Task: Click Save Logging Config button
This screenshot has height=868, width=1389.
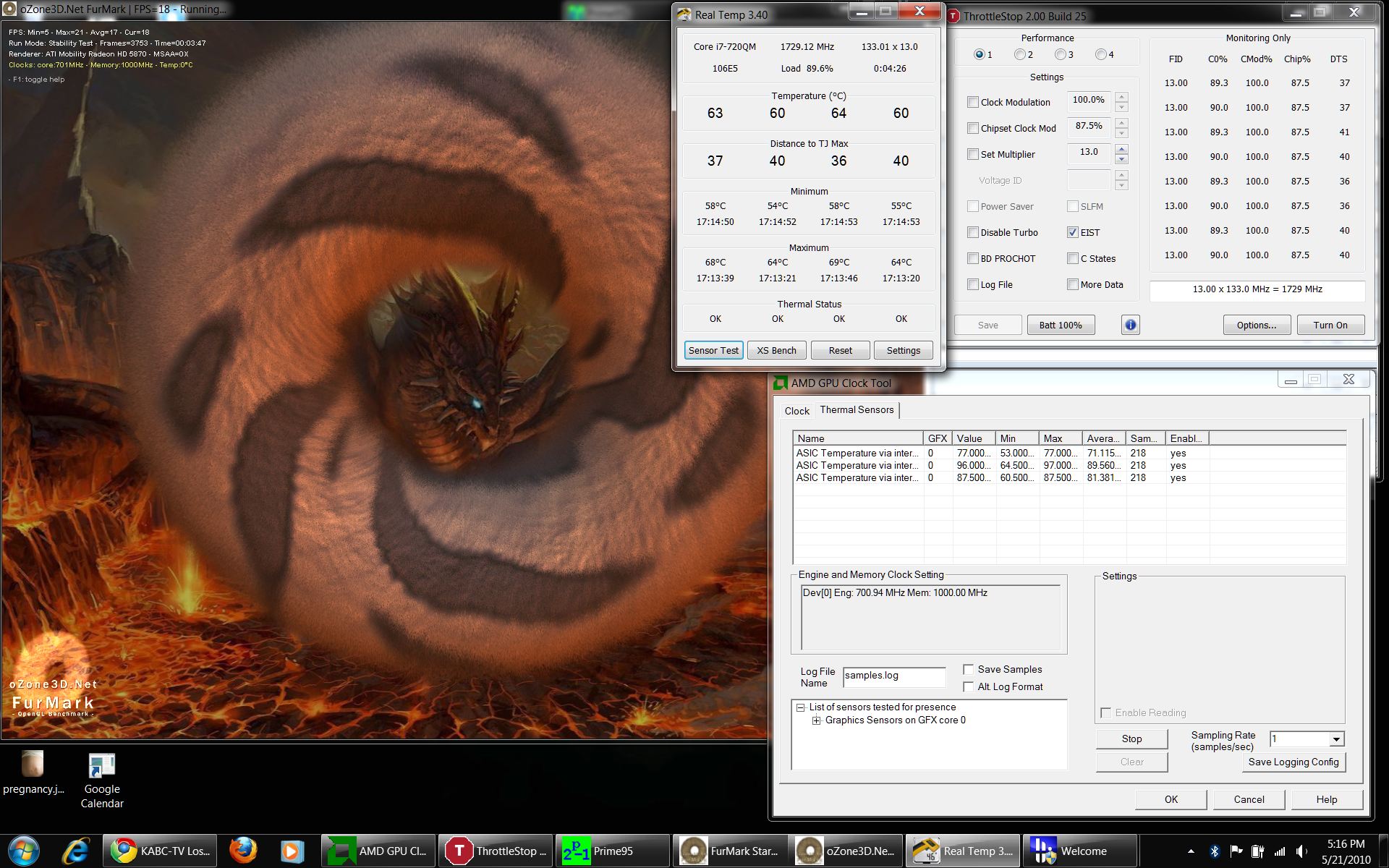Action: [1294, 762]
